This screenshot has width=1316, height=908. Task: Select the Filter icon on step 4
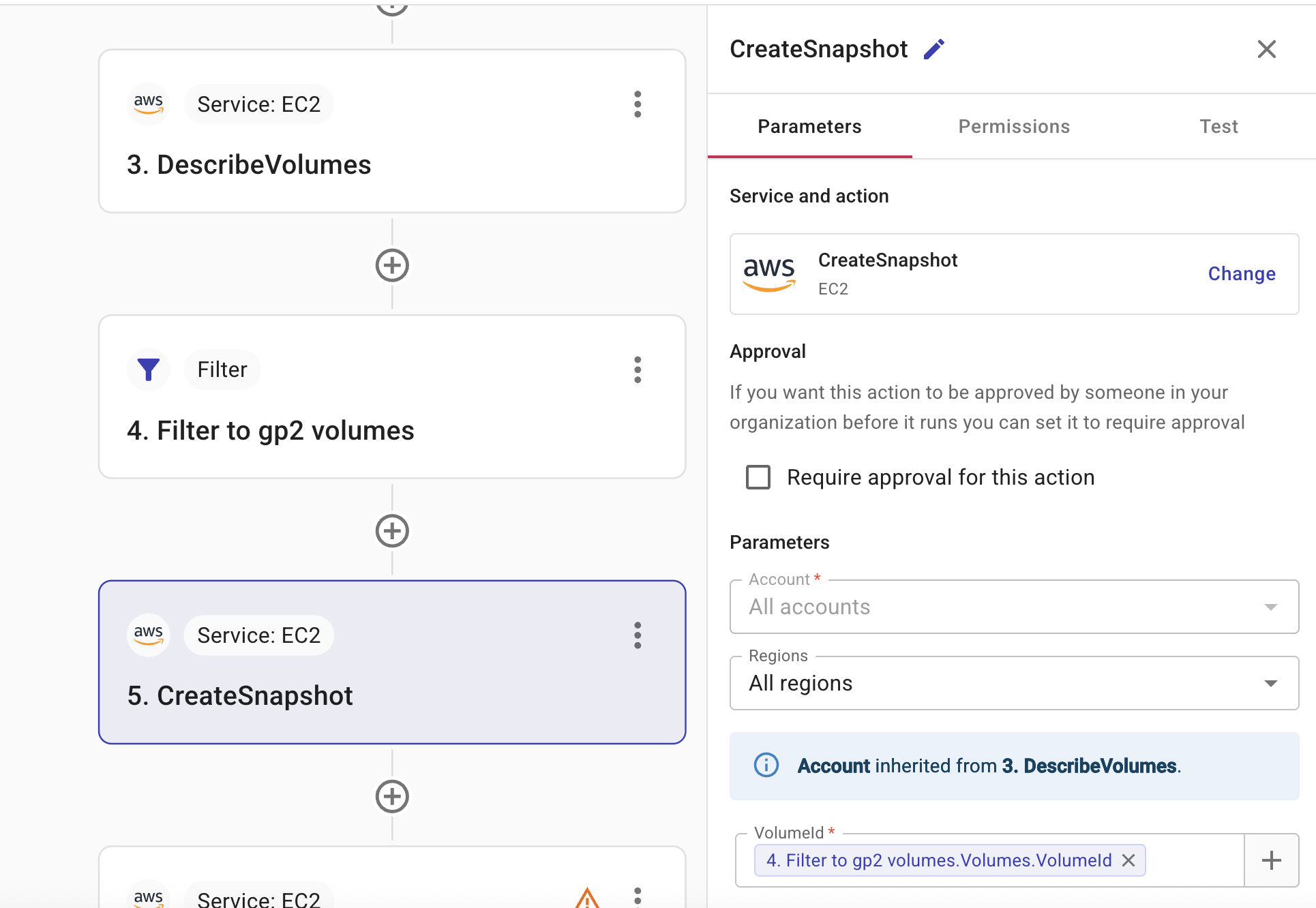[148, 369]
